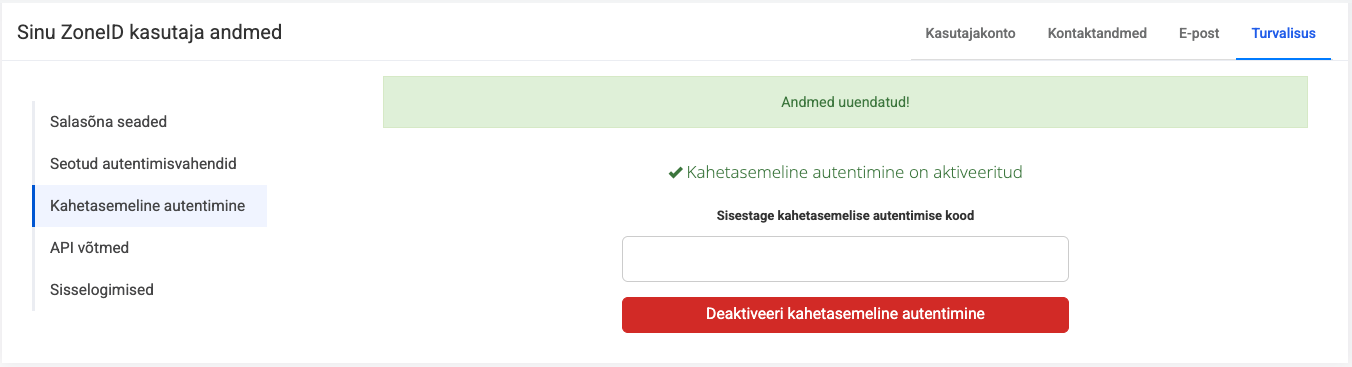Viewport: 1352px width, 367px height.
Task: Click the green checkmark icon
Action: (675, 173)
